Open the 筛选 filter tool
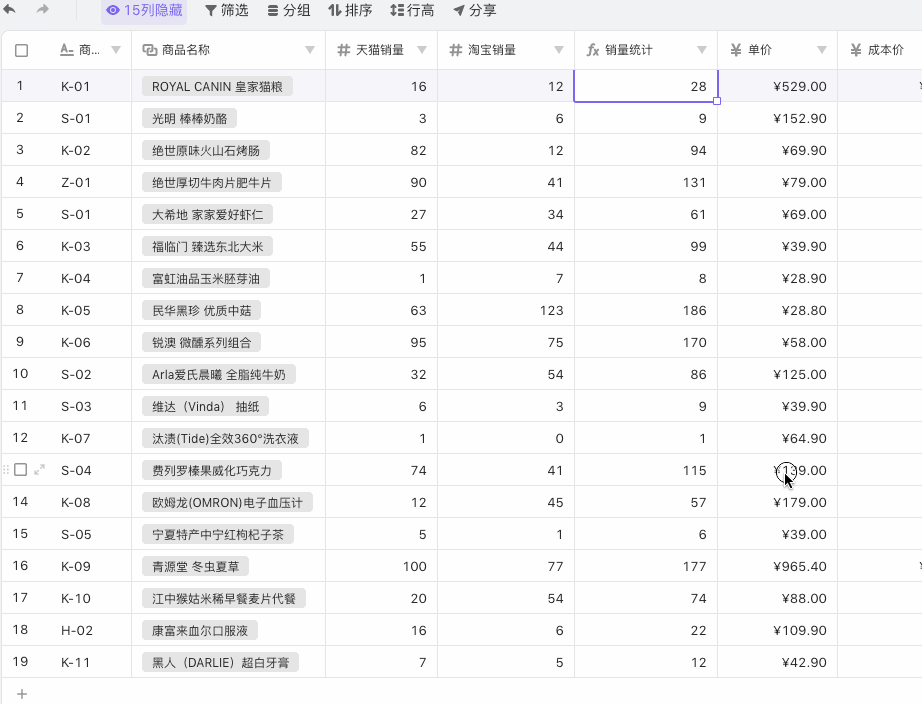Image resolution: width=922 pixels, height=704 pixels. click(x=226, y=11)
